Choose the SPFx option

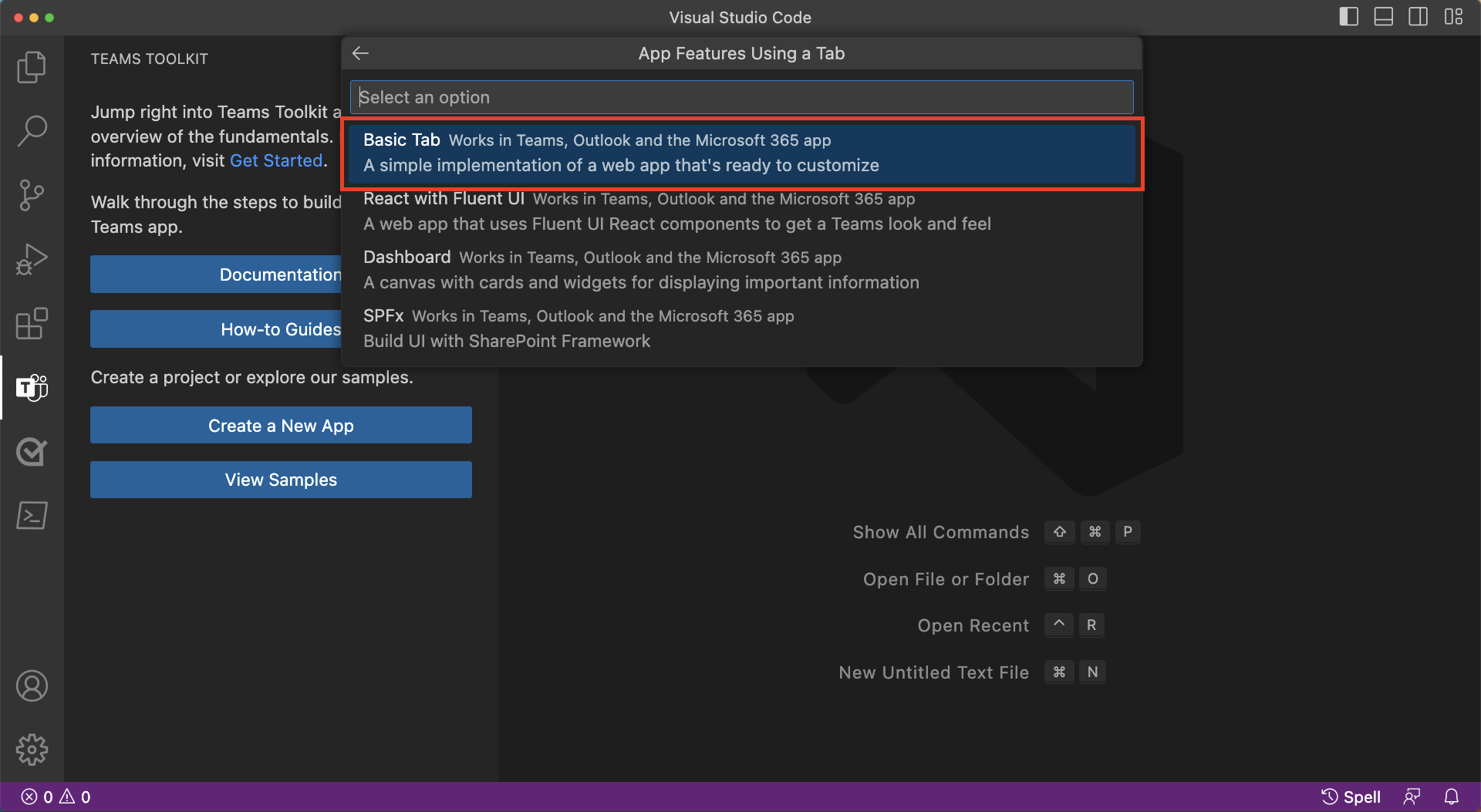click(x=741, y=329)
